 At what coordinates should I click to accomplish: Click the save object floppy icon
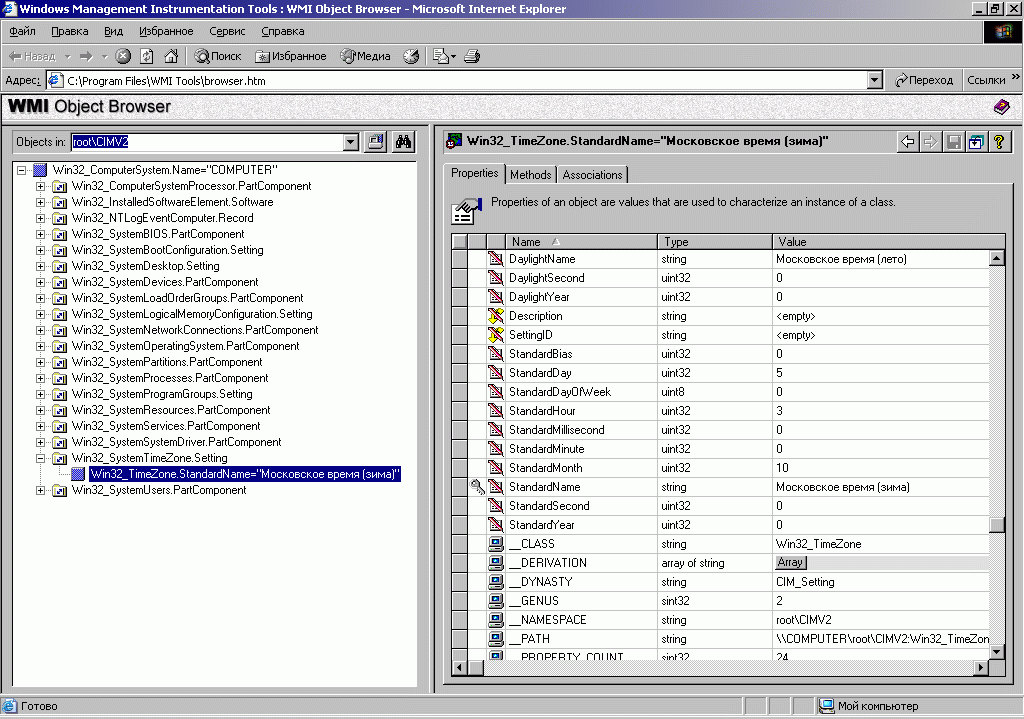point(953,142)
